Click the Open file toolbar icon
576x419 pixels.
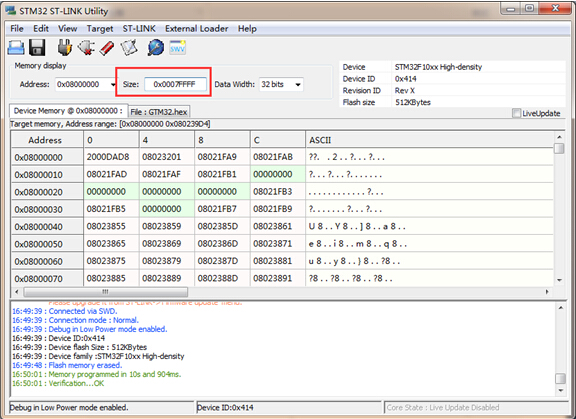pyautogui.click(x=16, y=48)
